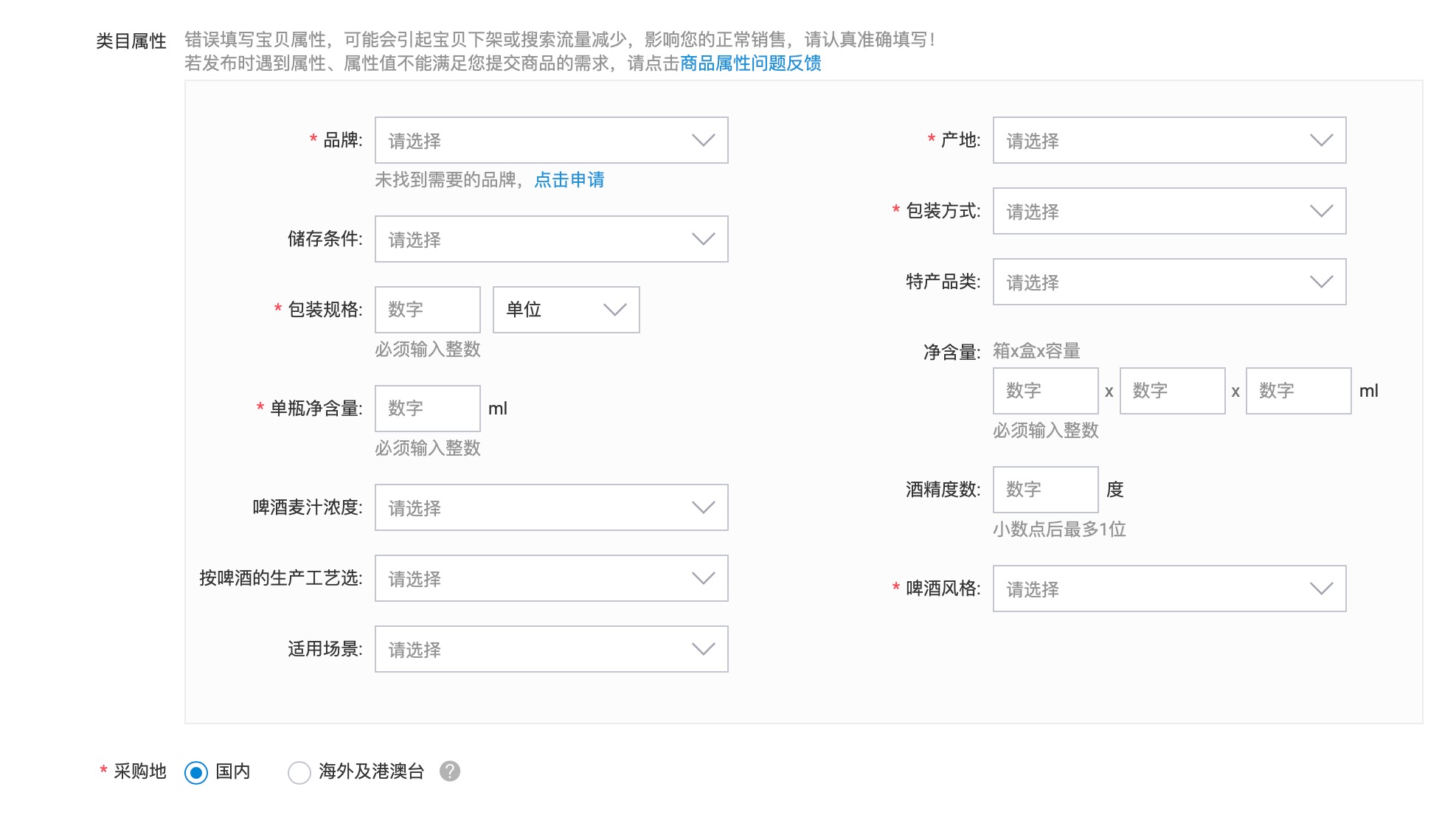
Task: Open the 啤酒风格 dropdown
Action: pos(1169,589)
